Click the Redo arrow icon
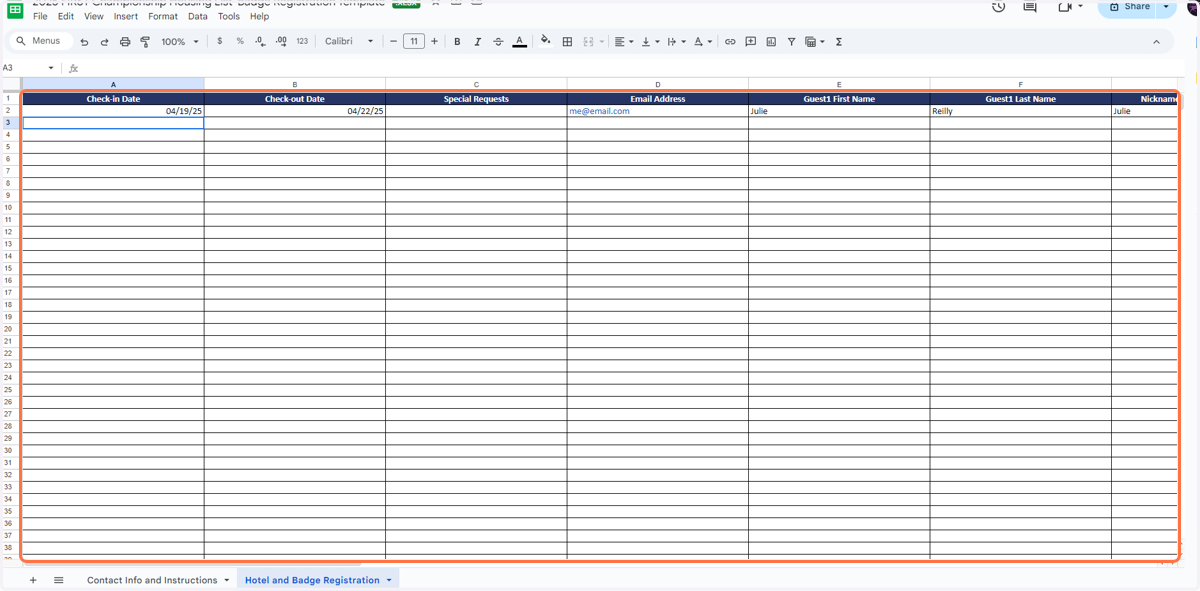Screen dimensions: 1200x591 (x=104, y=42)
